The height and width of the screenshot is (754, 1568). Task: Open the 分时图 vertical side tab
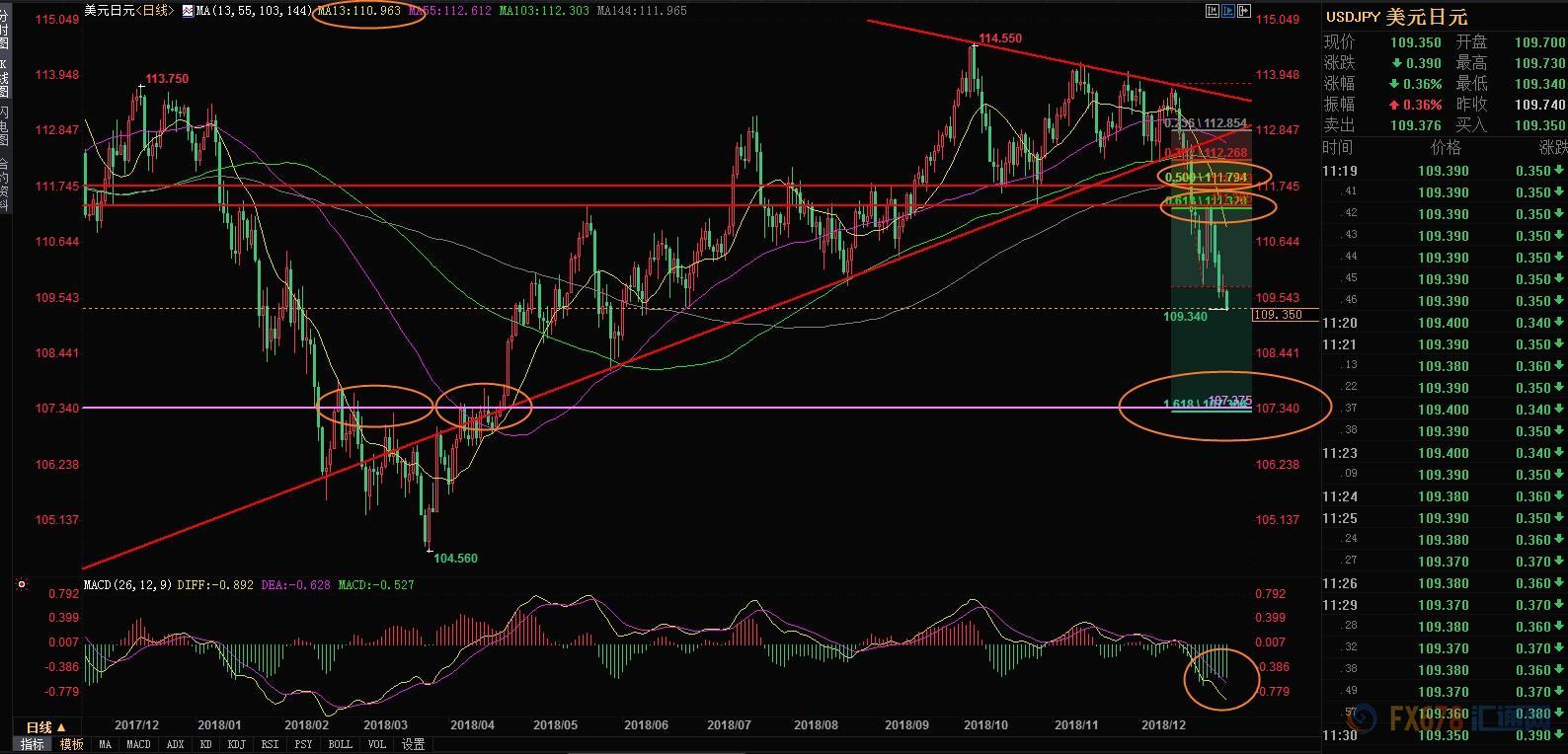[5, 32]
